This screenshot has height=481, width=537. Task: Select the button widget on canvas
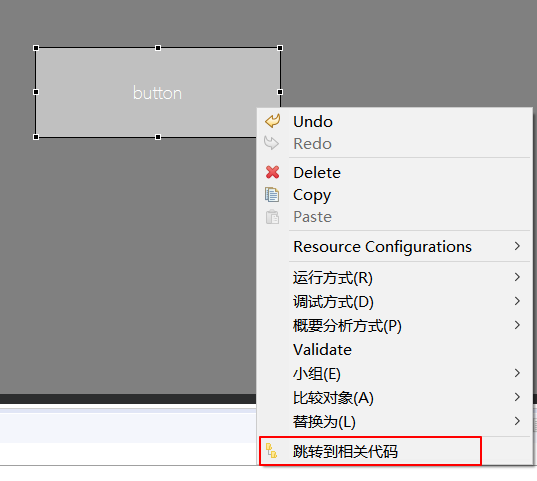(158, 92)
